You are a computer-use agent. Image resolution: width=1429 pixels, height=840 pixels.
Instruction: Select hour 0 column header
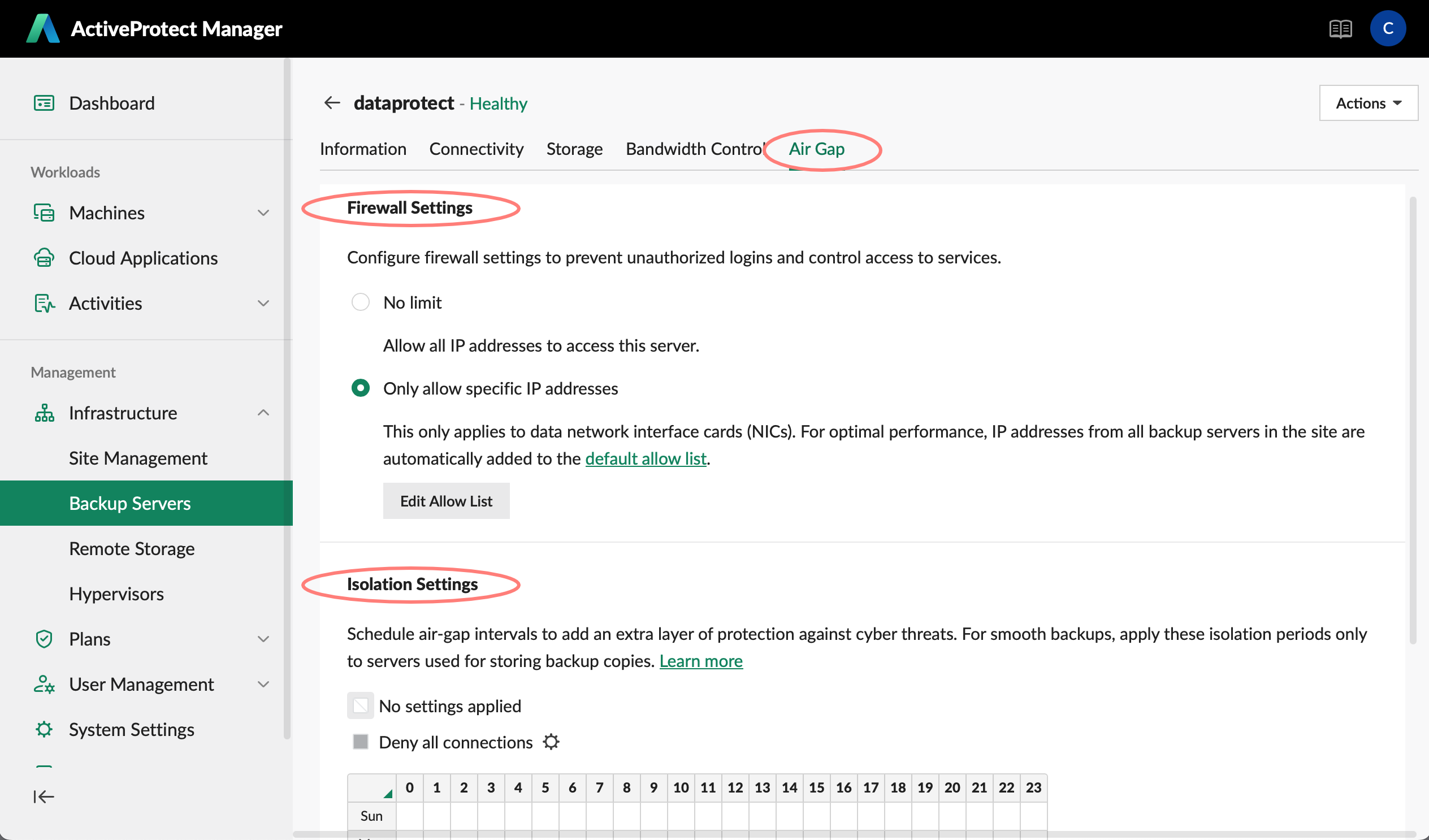click(409, 788)
